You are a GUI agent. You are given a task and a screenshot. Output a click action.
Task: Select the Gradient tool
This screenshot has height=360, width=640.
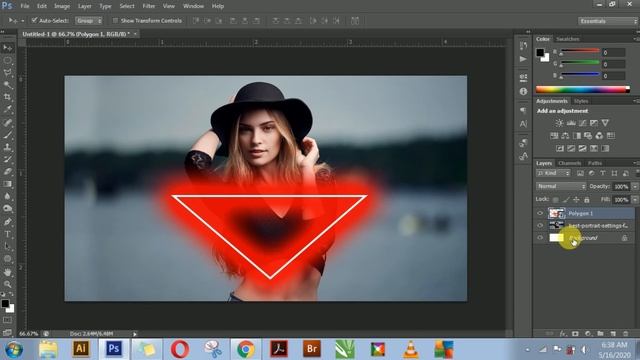pos(7,184)
